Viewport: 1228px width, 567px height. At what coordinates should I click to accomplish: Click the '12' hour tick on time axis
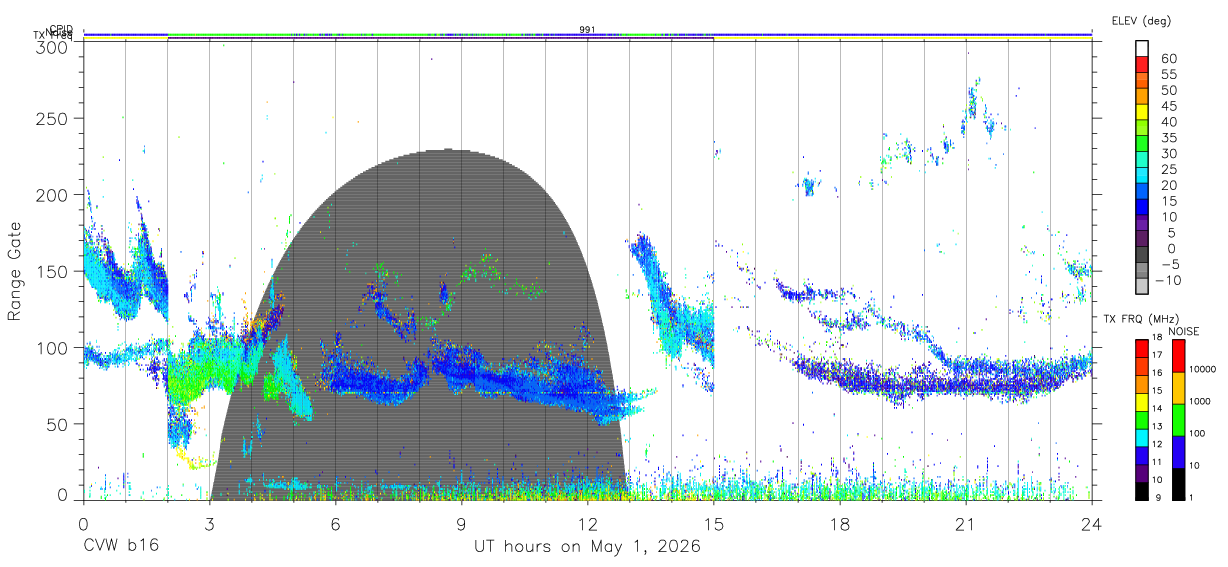587,524
